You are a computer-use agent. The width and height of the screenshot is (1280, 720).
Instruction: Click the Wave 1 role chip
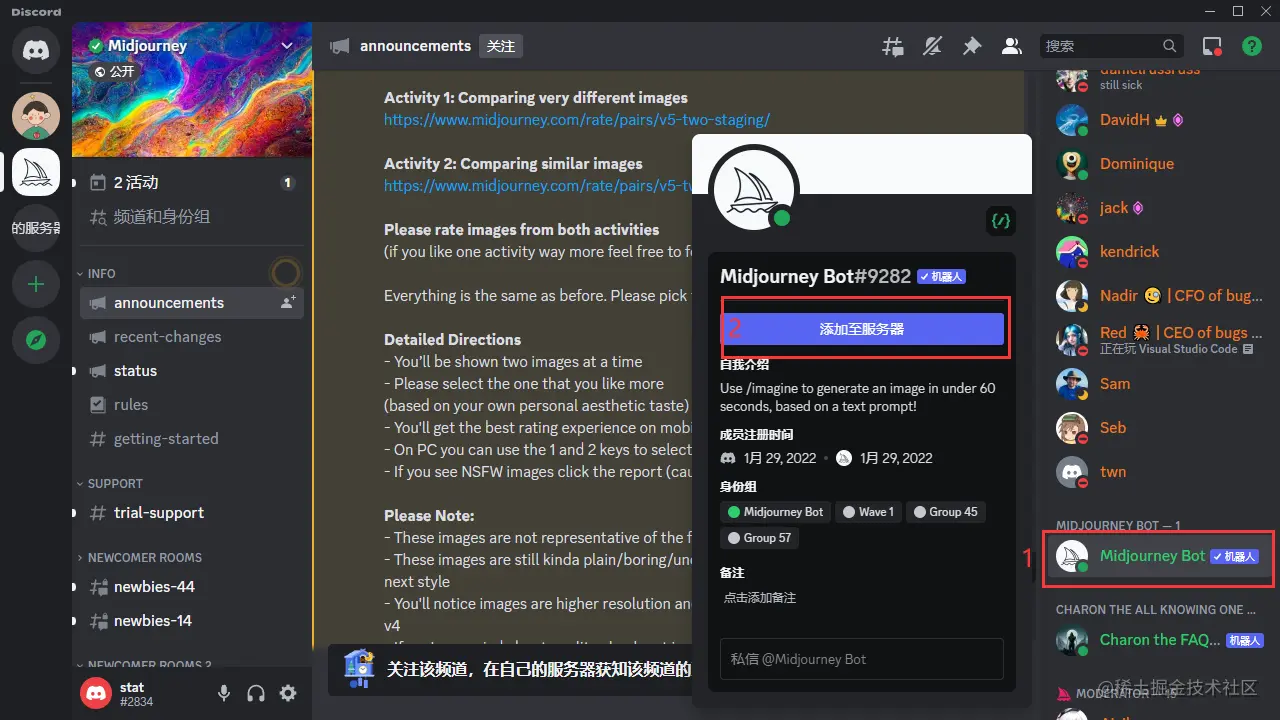(868, 512)
